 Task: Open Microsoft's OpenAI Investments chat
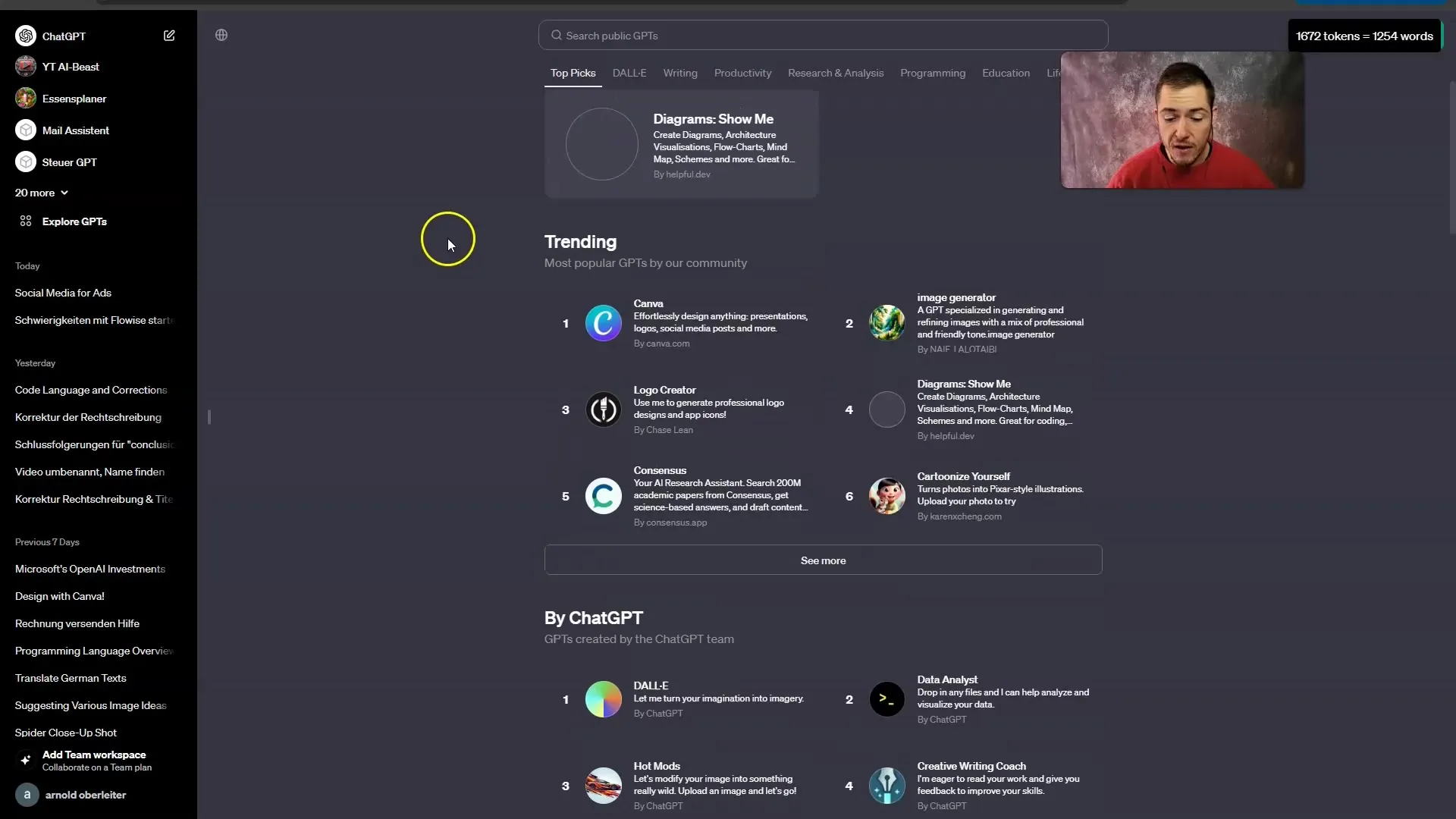90,569
